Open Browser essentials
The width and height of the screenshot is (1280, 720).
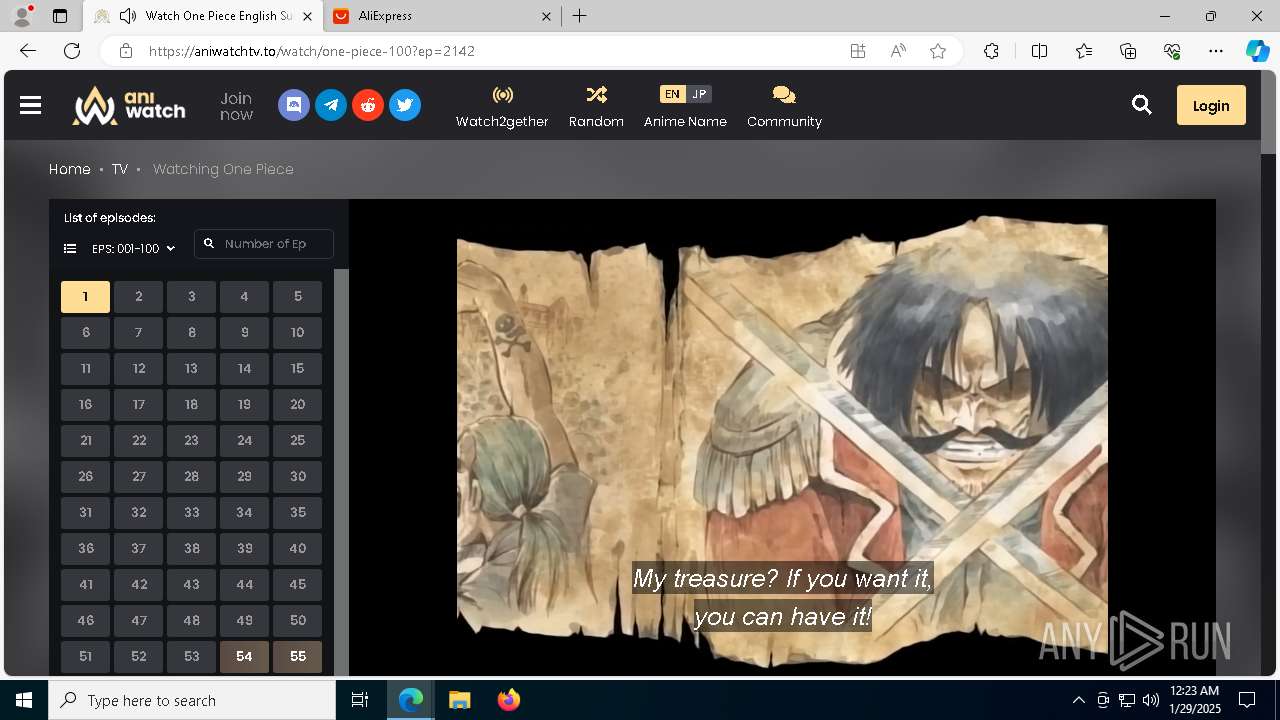pyautogui.click(x=1172, y=51)
